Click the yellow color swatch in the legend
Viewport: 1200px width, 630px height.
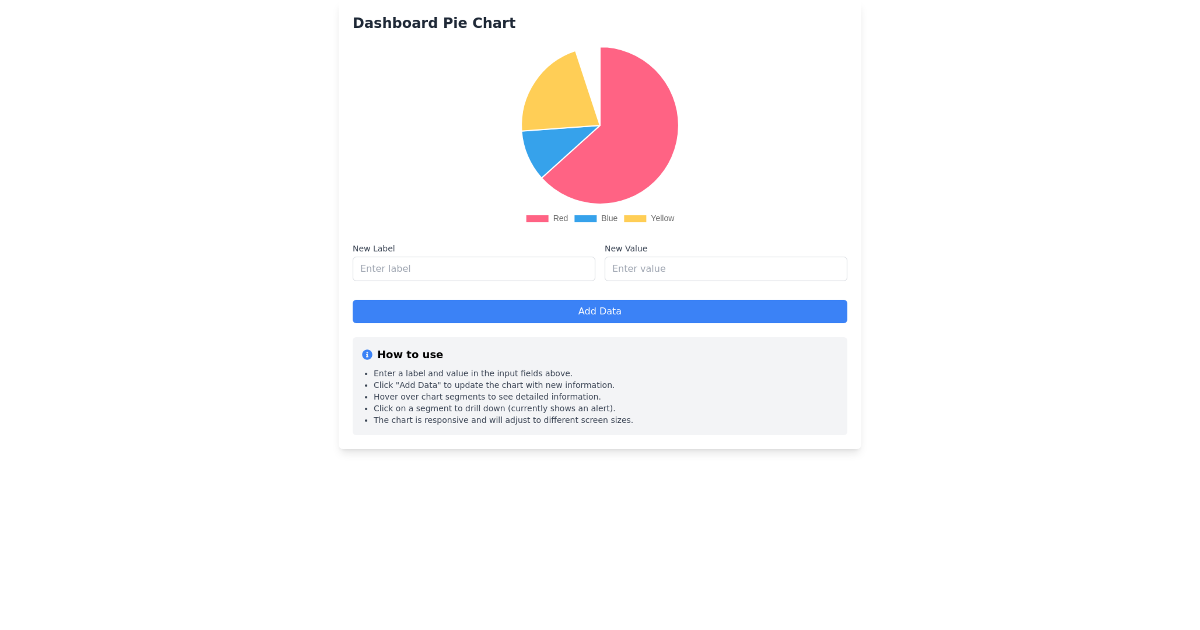click(x=634, y=218)
